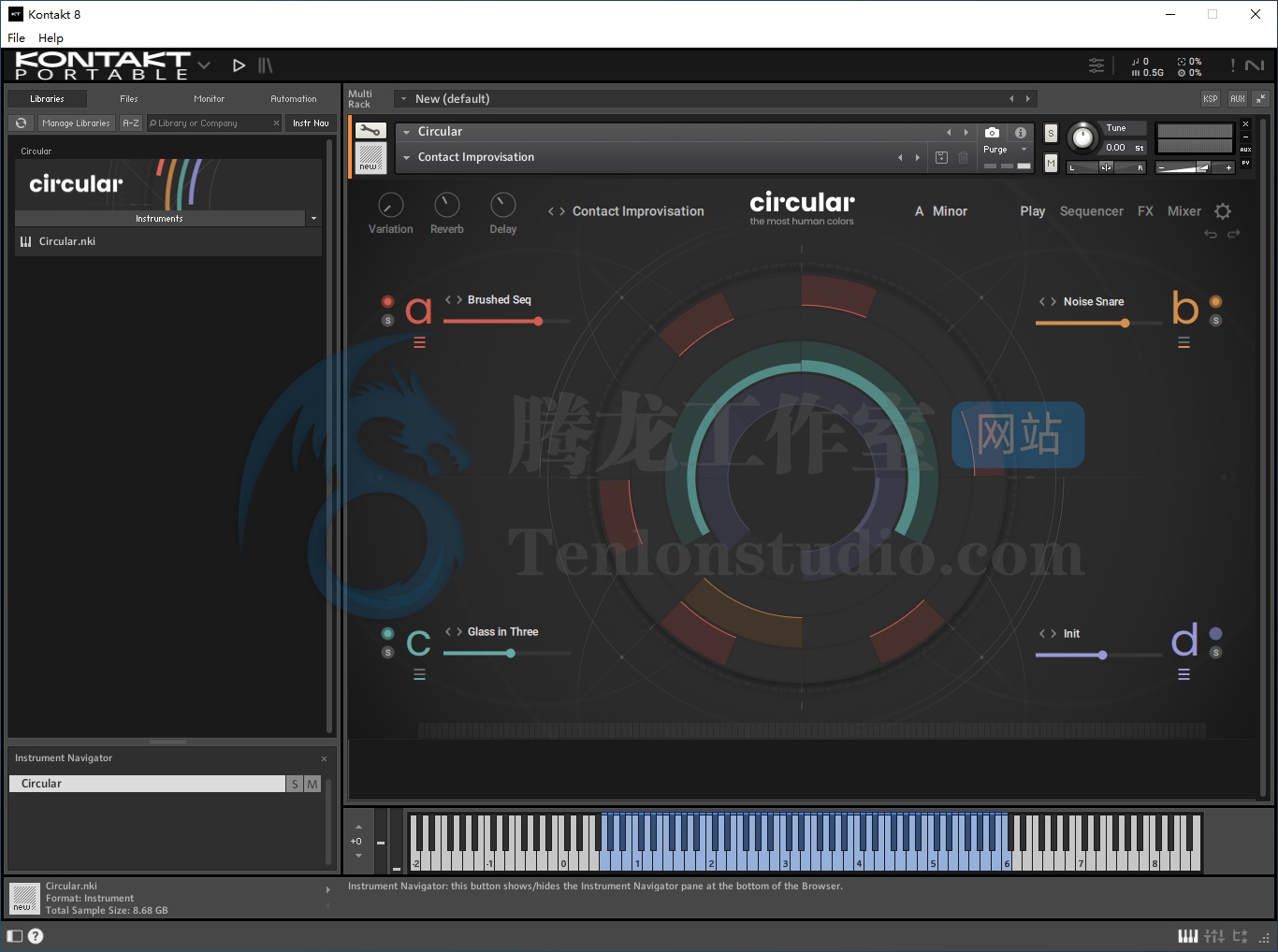The height and width of the screenshot is (952, 1278).
Task: Click the camera snapshot icon
Action: [x=992, y=133]
